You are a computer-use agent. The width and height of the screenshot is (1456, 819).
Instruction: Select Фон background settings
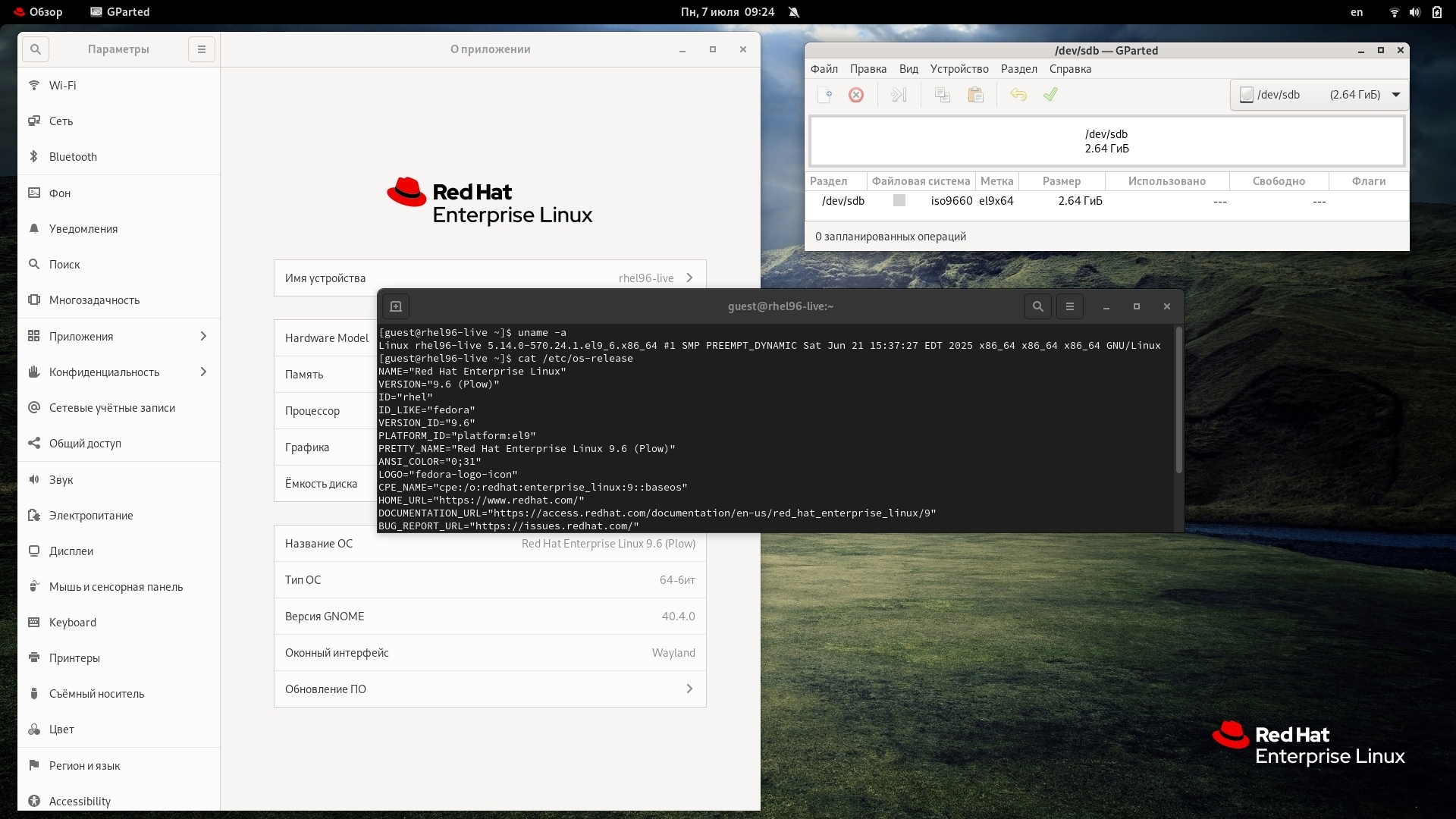(x=119, y=193)
